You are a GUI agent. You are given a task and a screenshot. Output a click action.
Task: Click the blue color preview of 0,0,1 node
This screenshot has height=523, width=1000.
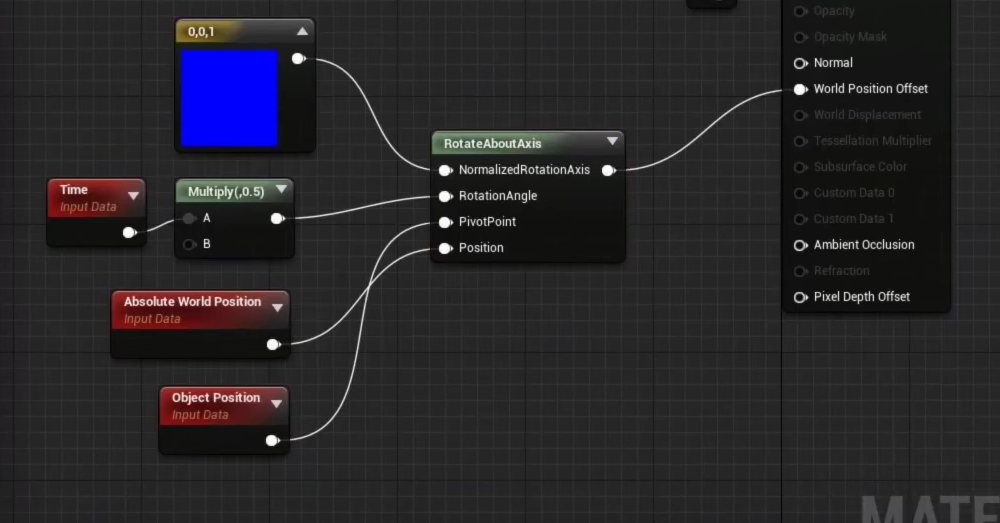tap(230, 98)
